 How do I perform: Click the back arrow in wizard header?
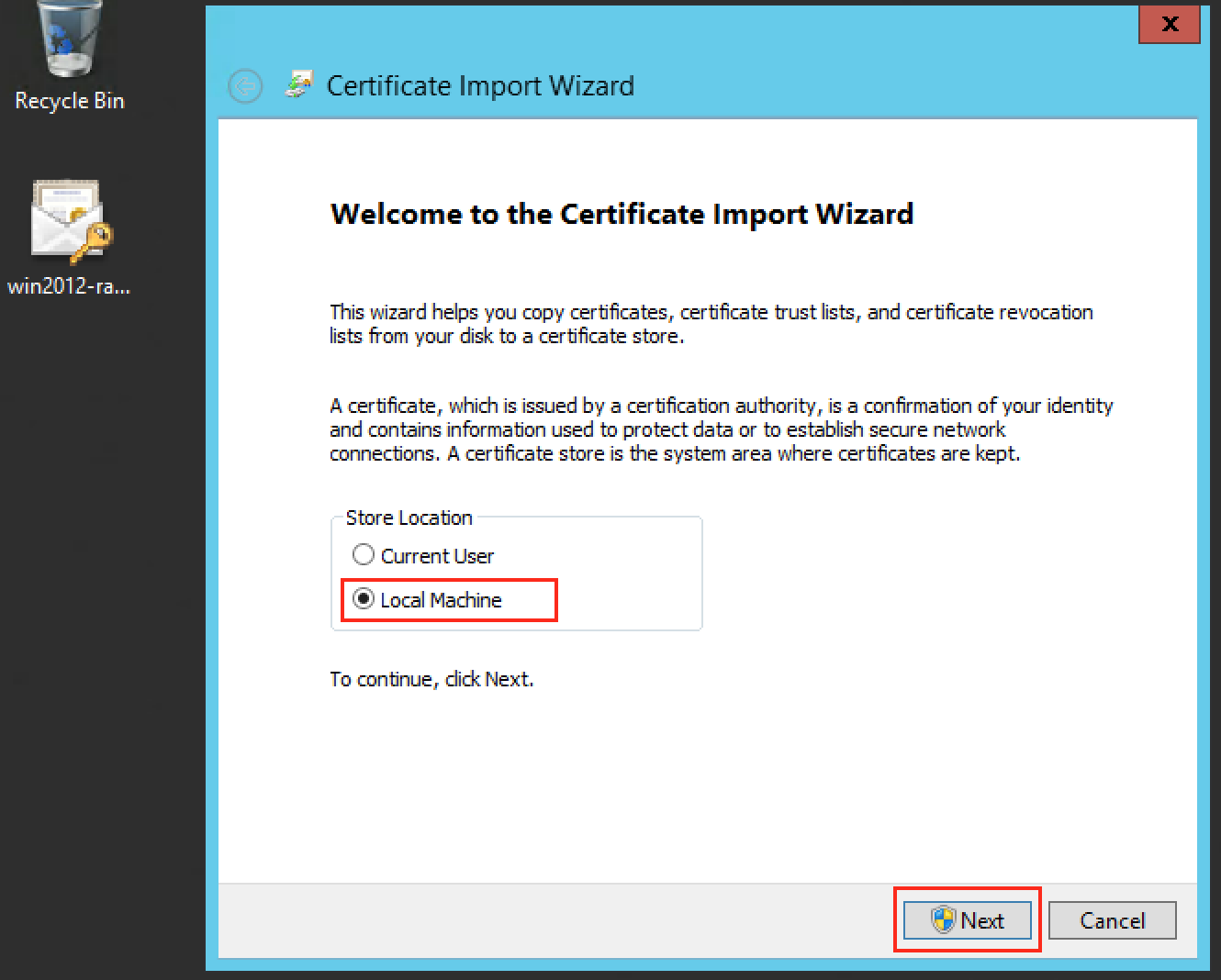(245, 86)
